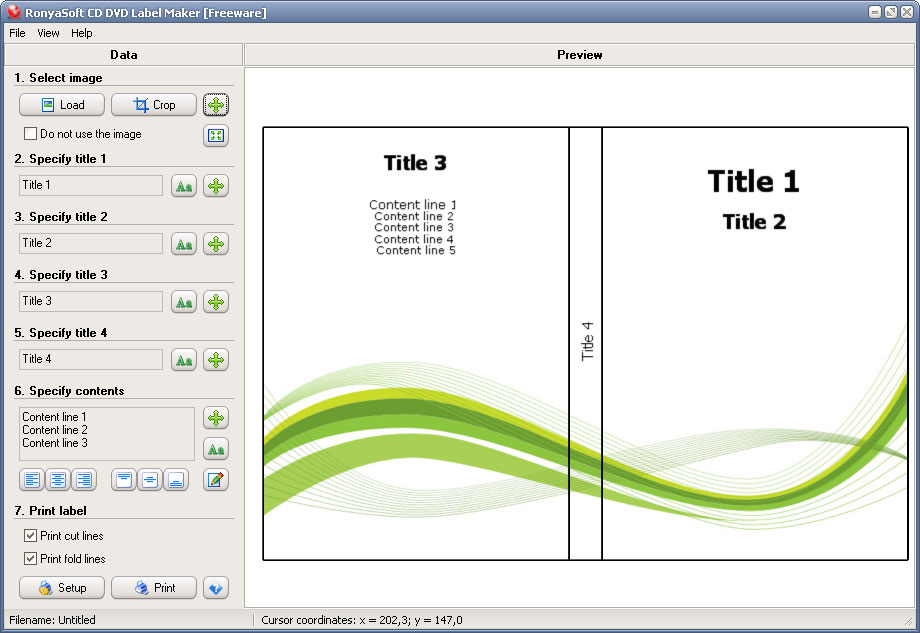Click the Title 2 text field

pos(91,243)
